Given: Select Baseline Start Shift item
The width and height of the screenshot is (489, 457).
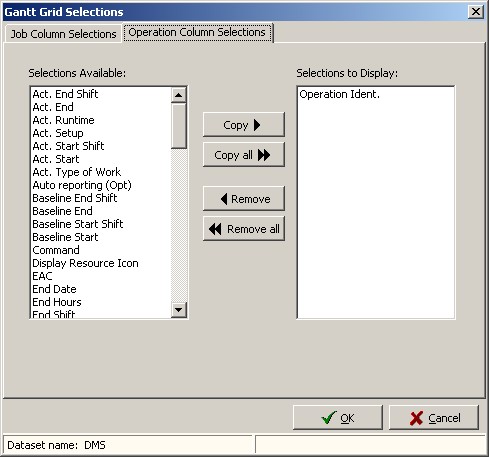Looking at the screenshot, I should point(78,224).
